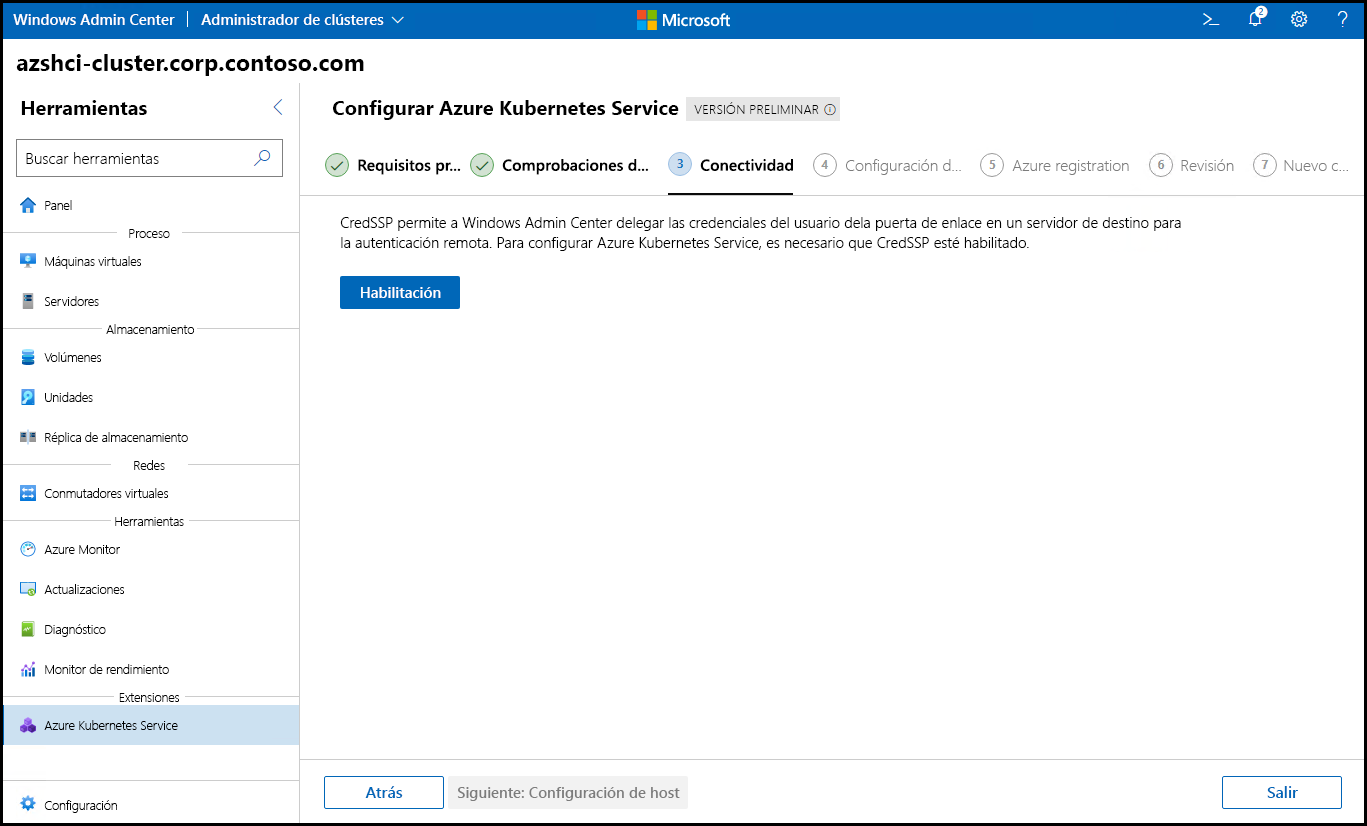
Task: Open Actualizaciones tool
Action: click(151, 589)
